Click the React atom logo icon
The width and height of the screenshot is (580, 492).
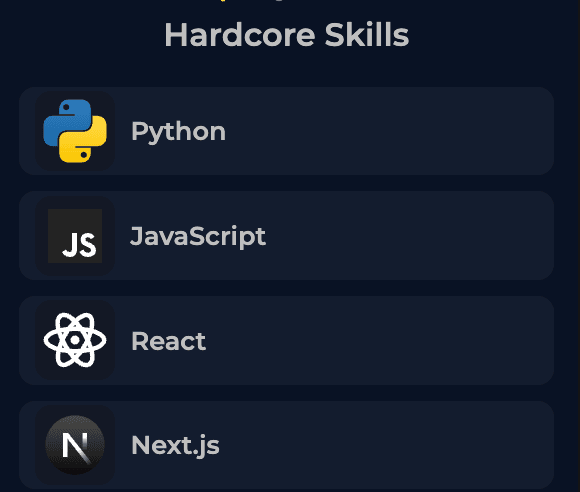(x=75, y=340)
